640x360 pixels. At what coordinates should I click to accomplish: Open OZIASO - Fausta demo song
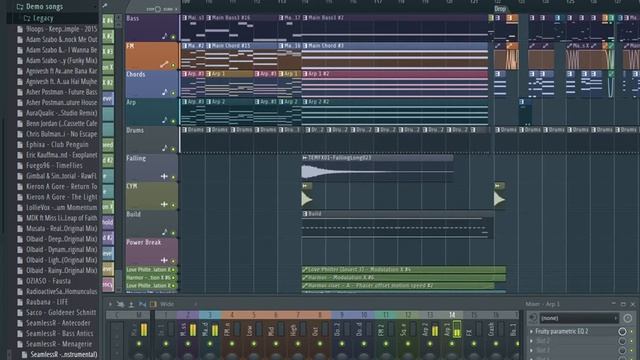tap(48, 281)
